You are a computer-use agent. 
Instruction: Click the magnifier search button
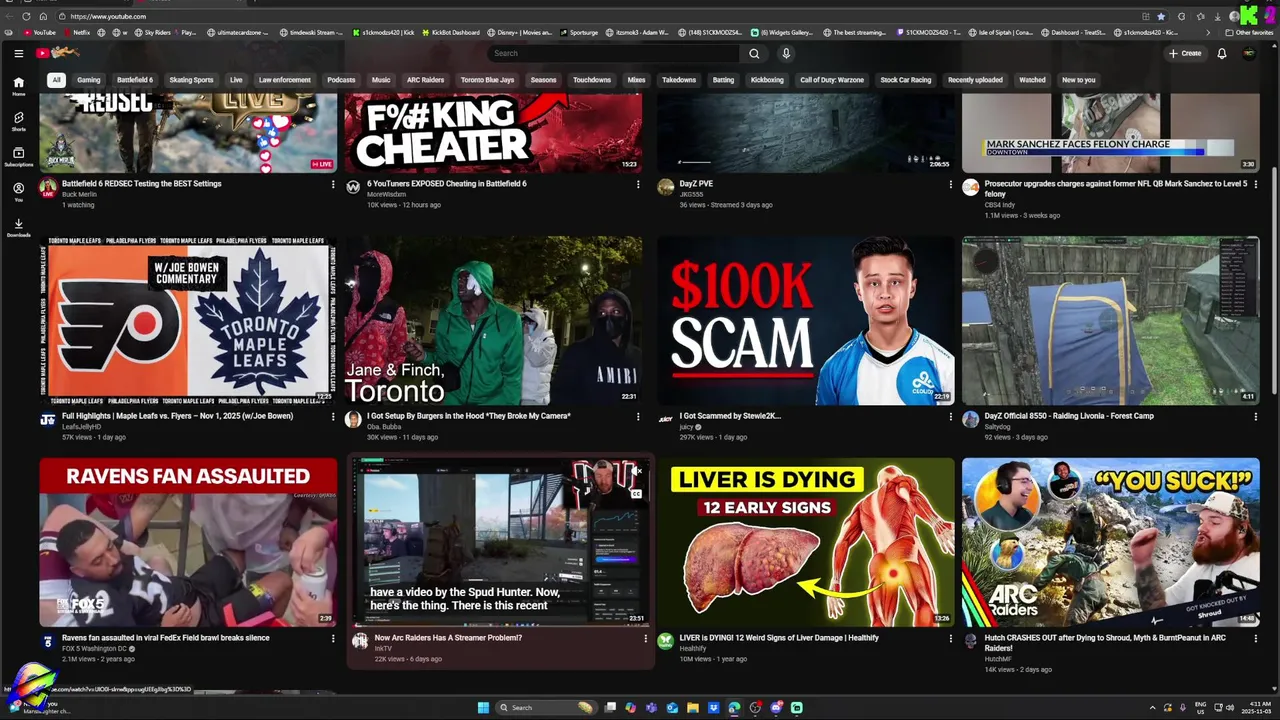754,53
